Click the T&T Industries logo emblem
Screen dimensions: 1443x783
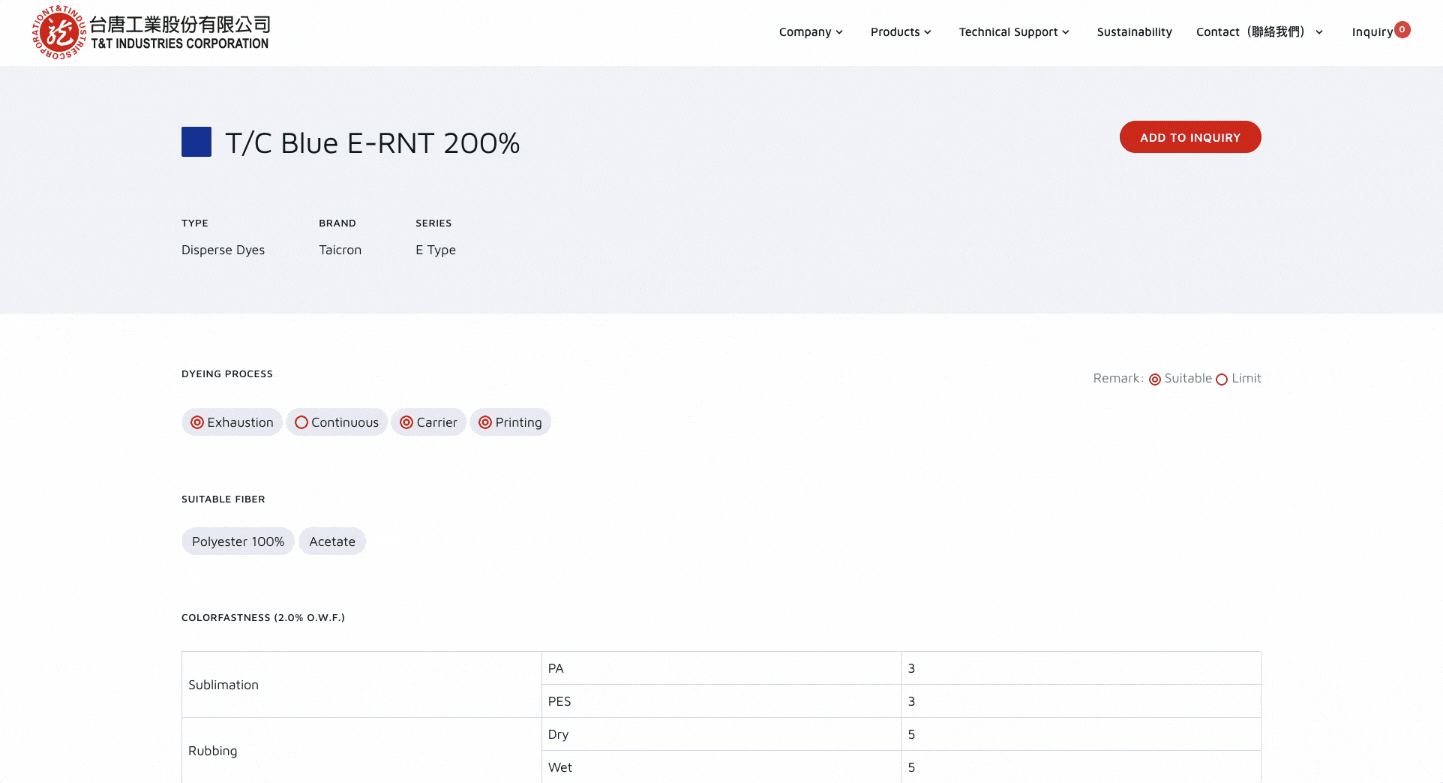click(59, 32)
